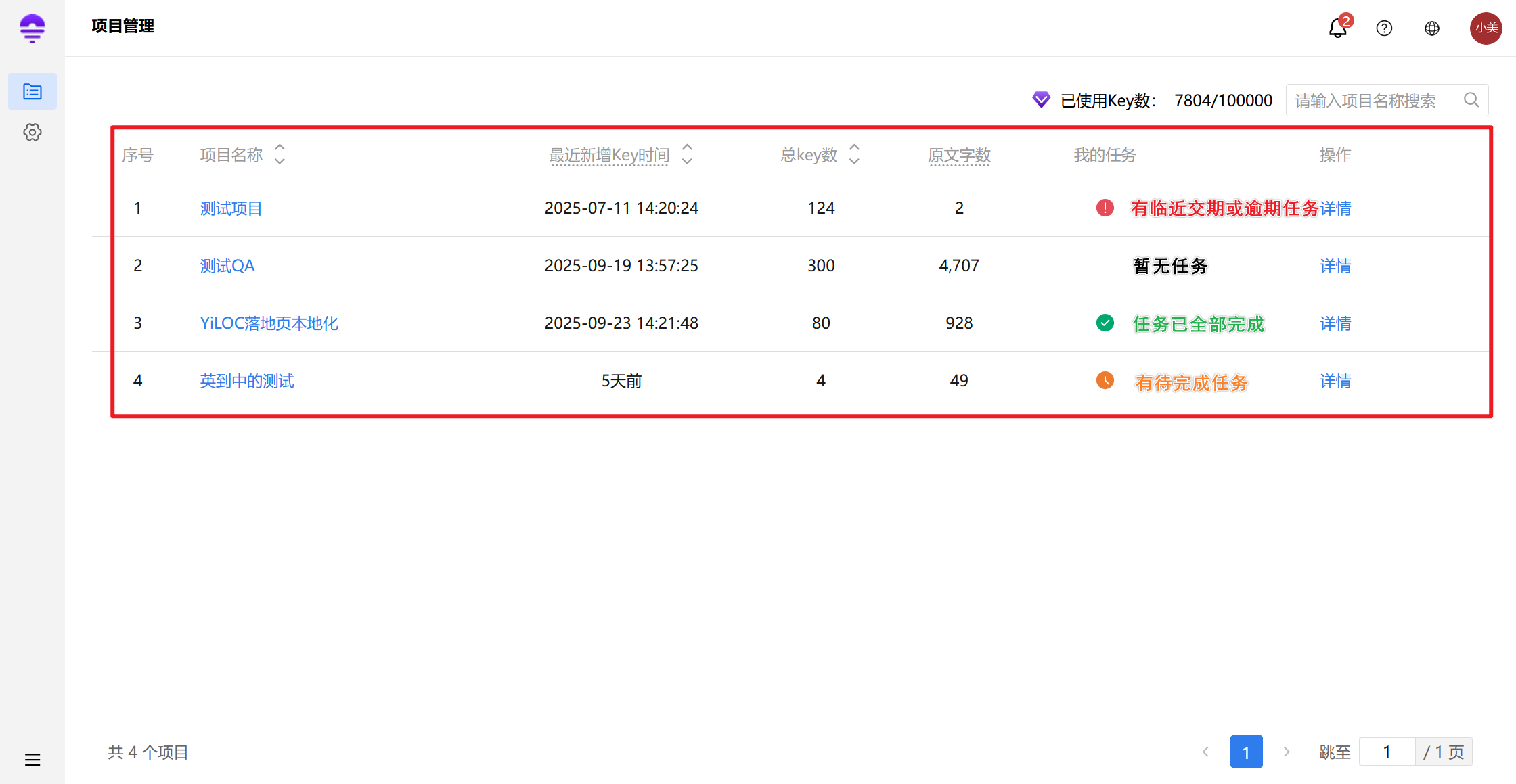Open the YiLOC落地页本地化 project link
This screenshot has height=784, width=1516.
[x=269, y=323]
